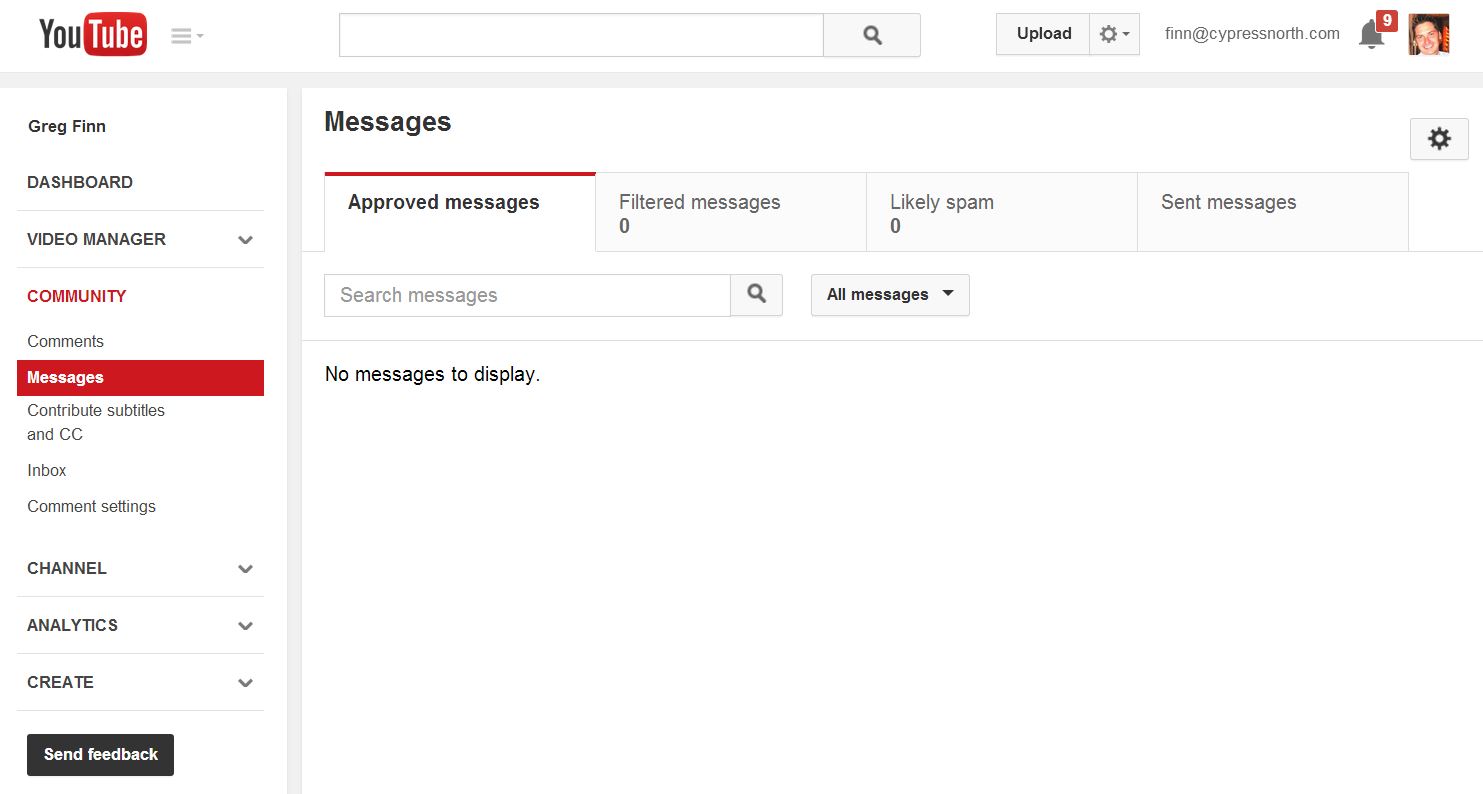This screenshot has height=794, width=1483.
Task: Open the All messages filter dropdown
Action: tap(890, 295)
